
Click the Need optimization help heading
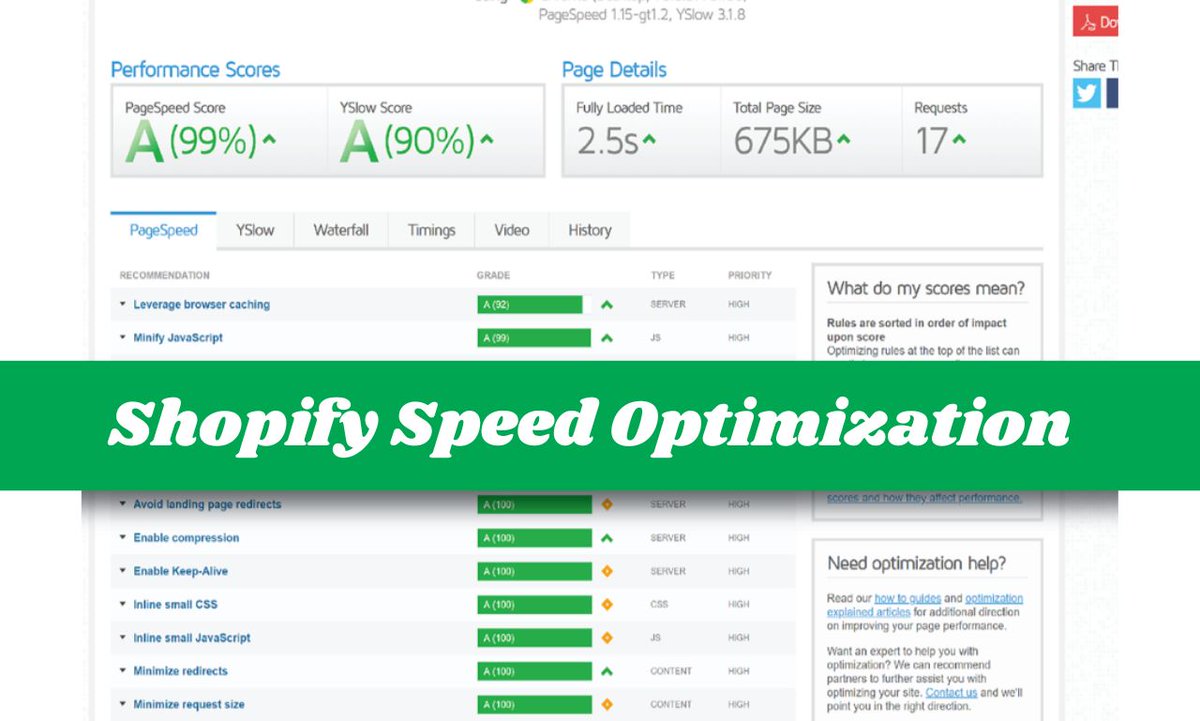coord(917,563)
